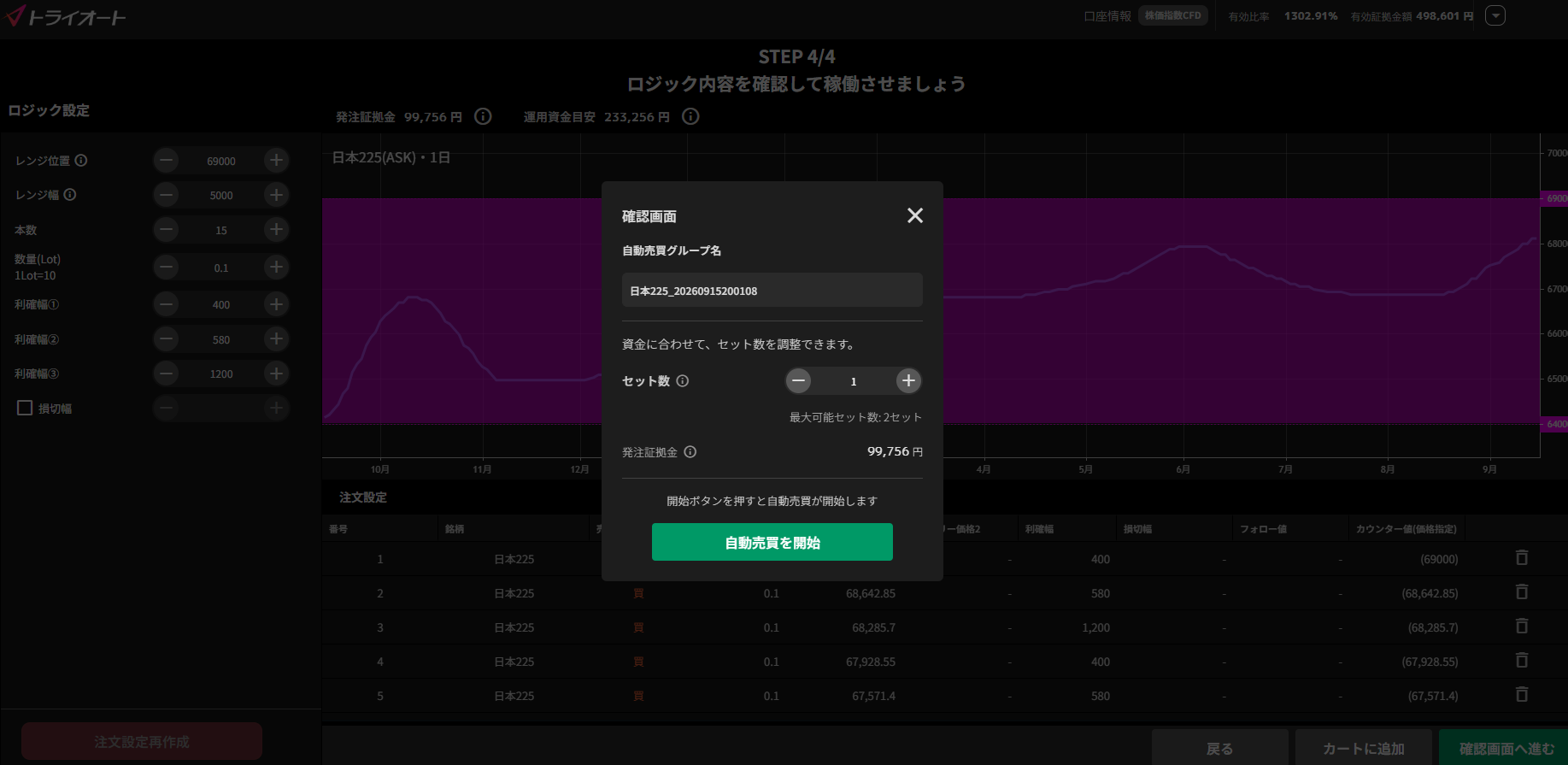Click 日本225 cell in row 3

514,627
